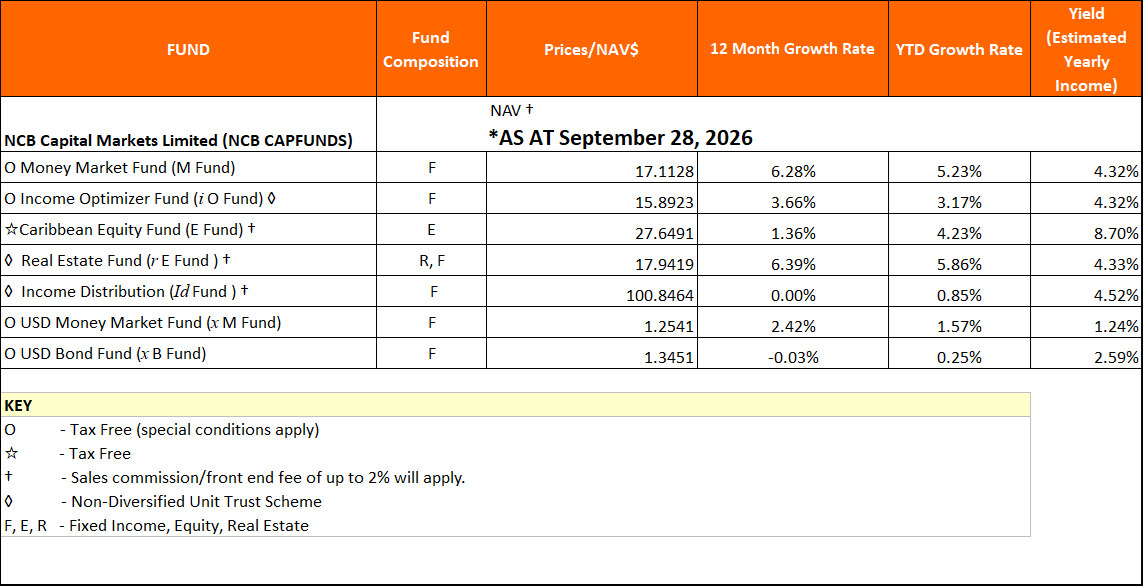Select the Income Optimizer Fund yield 4.32%
Image resolution: width=1145 pixels, height=586 pixels.
coord(1117,202)
